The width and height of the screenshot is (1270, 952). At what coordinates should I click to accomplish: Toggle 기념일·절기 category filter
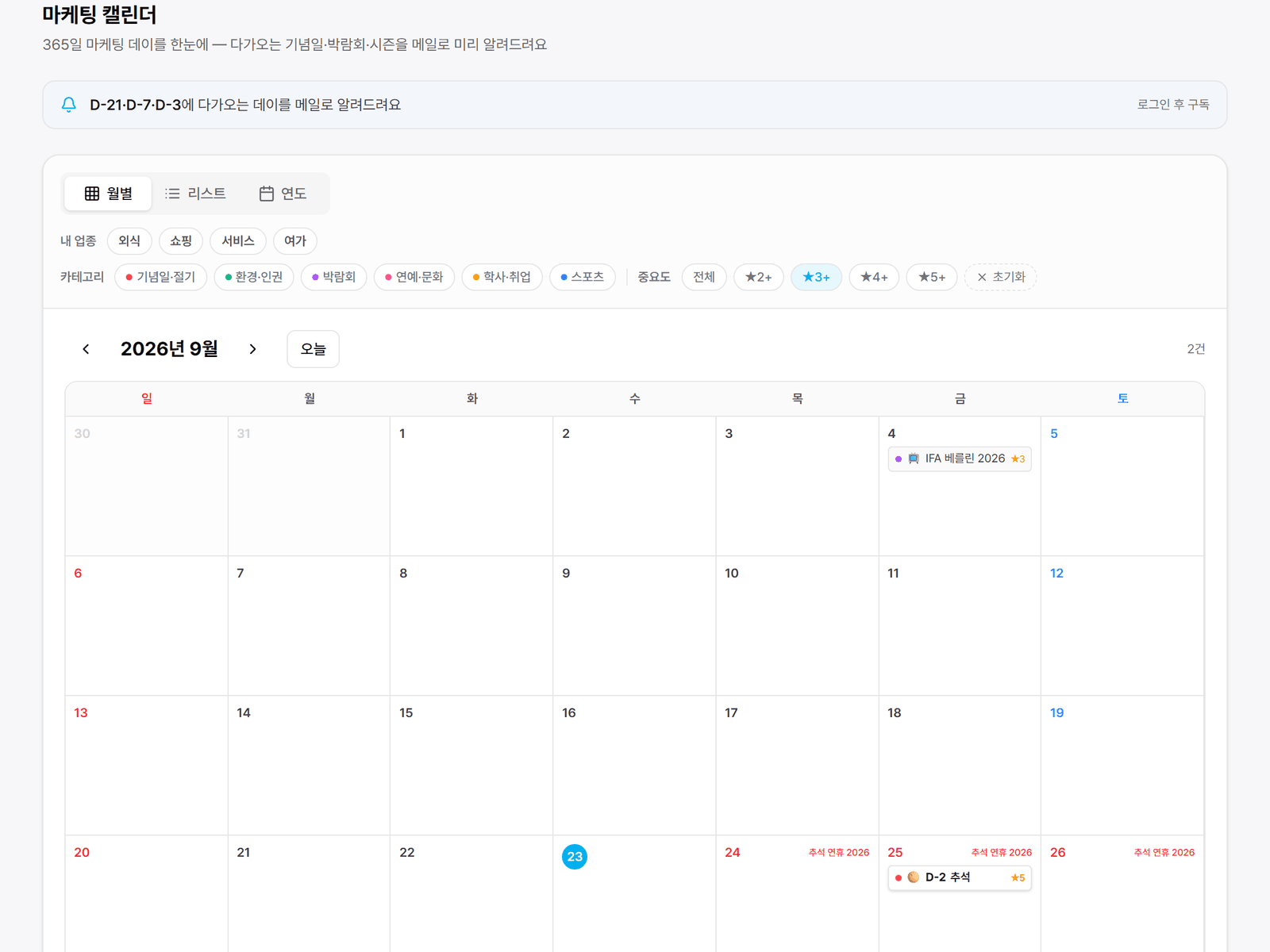click(160, 277)
